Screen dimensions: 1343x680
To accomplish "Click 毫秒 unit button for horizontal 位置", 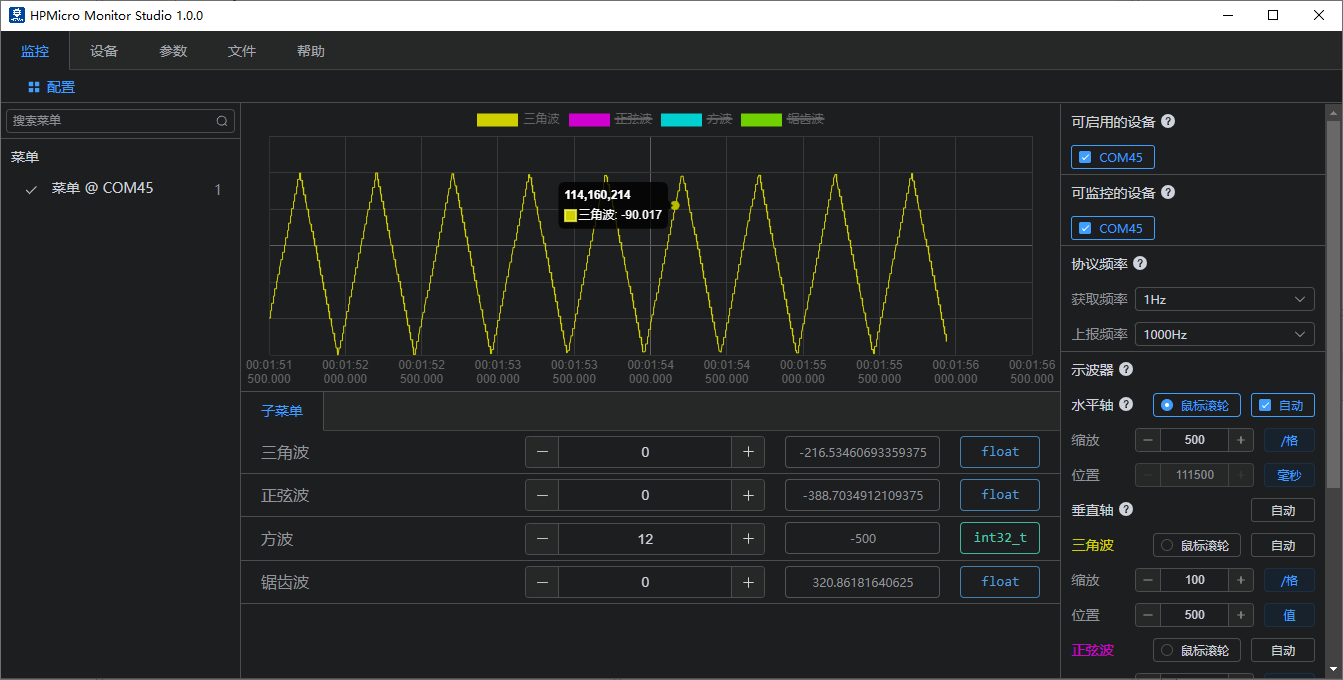I will (1290, 475).
